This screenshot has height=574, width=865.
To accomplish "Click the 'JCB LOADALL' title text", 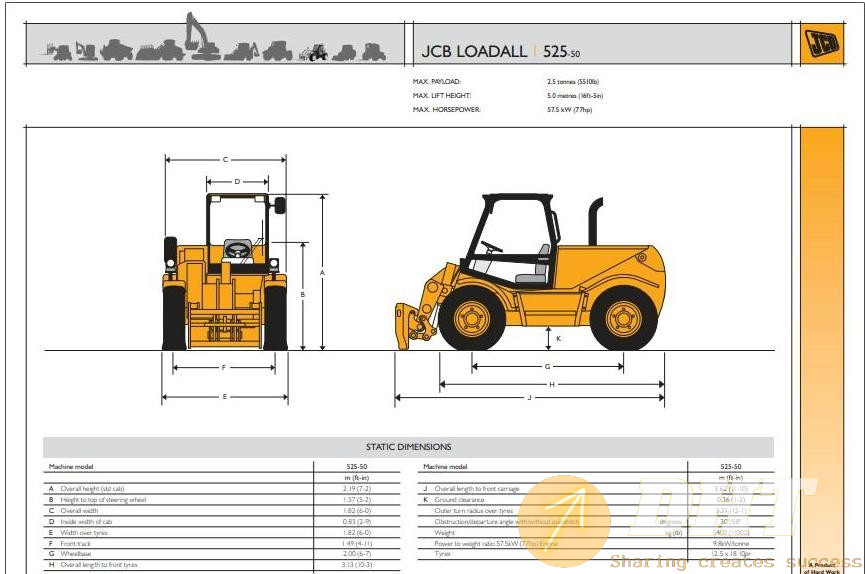I will pos(474,51).
